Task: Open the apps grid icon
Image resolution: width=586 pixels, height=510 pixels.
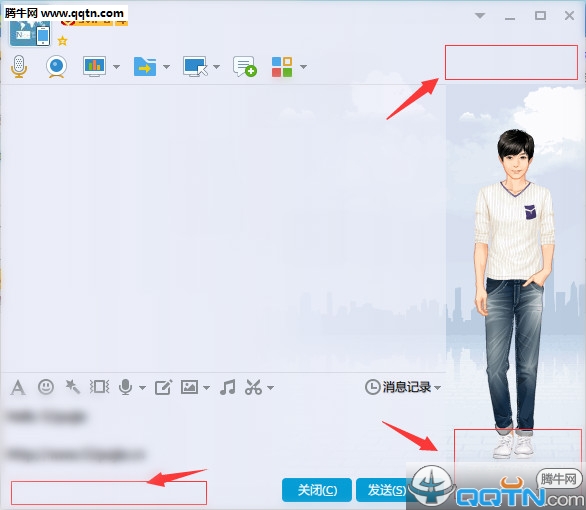Action: click(282, 67)
